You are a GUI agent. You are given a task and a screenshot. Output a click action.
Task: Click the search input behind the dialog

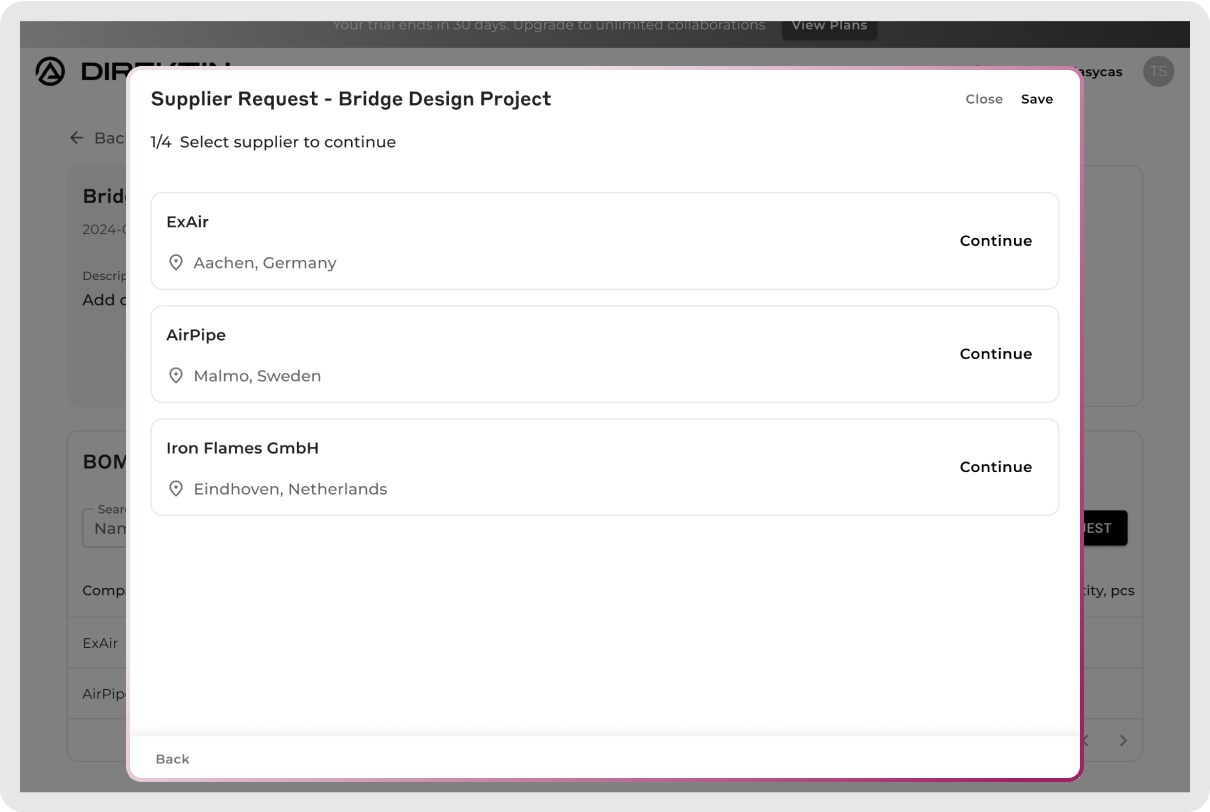coord(105,528)
